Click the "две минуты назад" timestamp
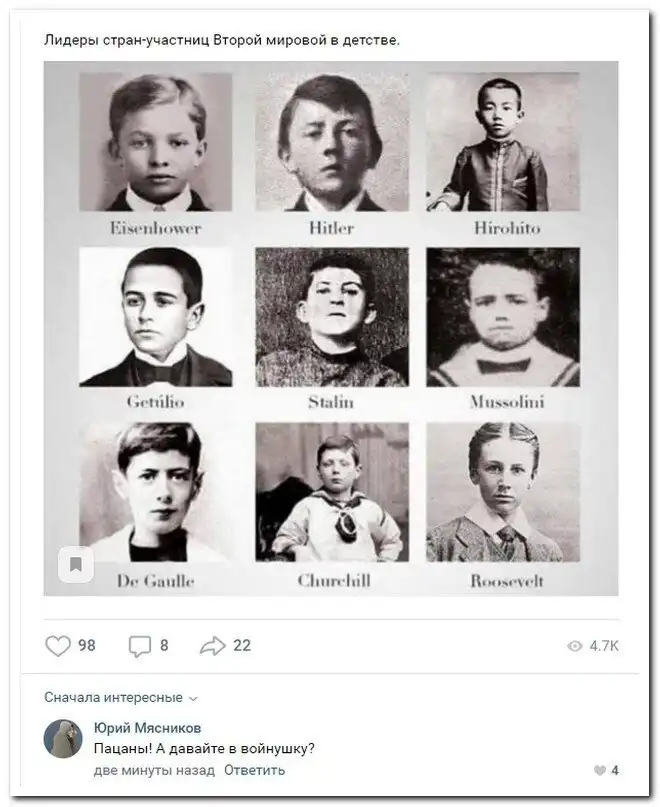 tap(153, 770)
